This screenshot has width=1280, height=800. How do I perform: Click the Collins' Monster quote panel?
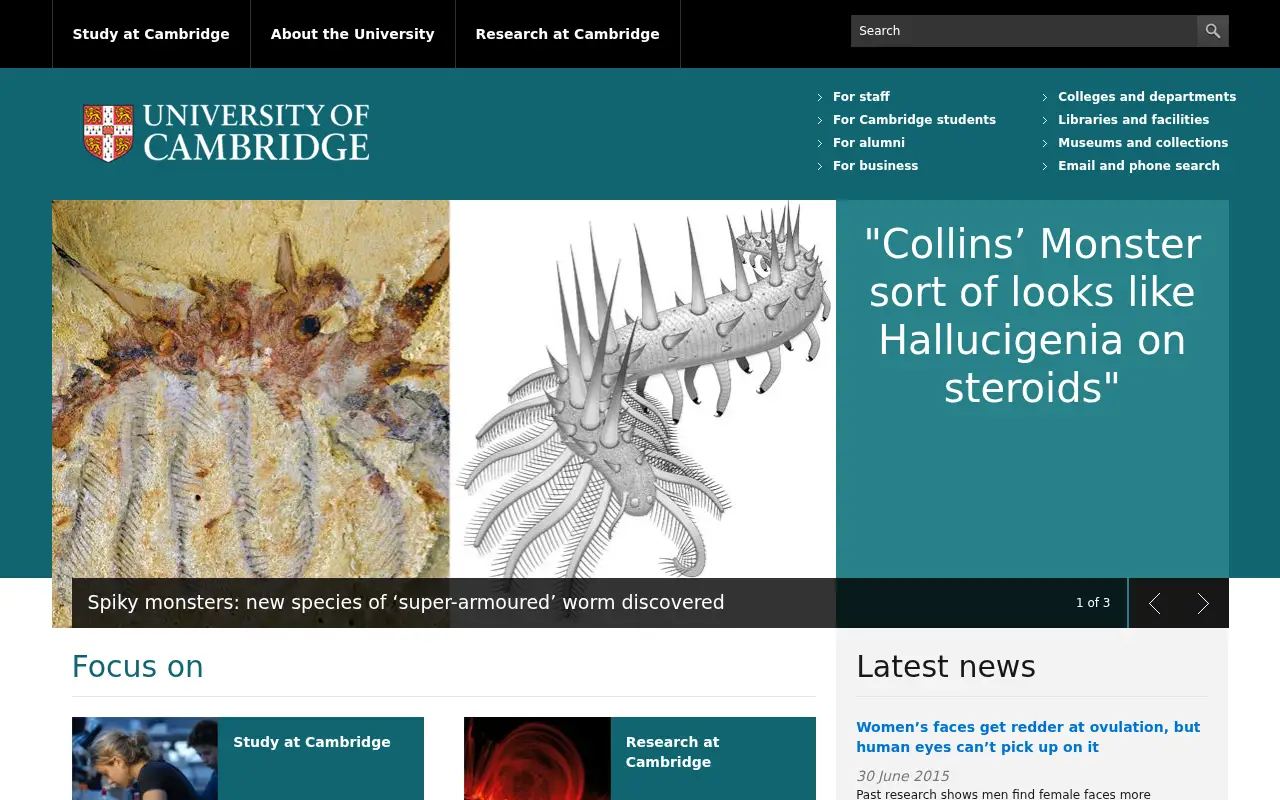tap(1032, 389)
